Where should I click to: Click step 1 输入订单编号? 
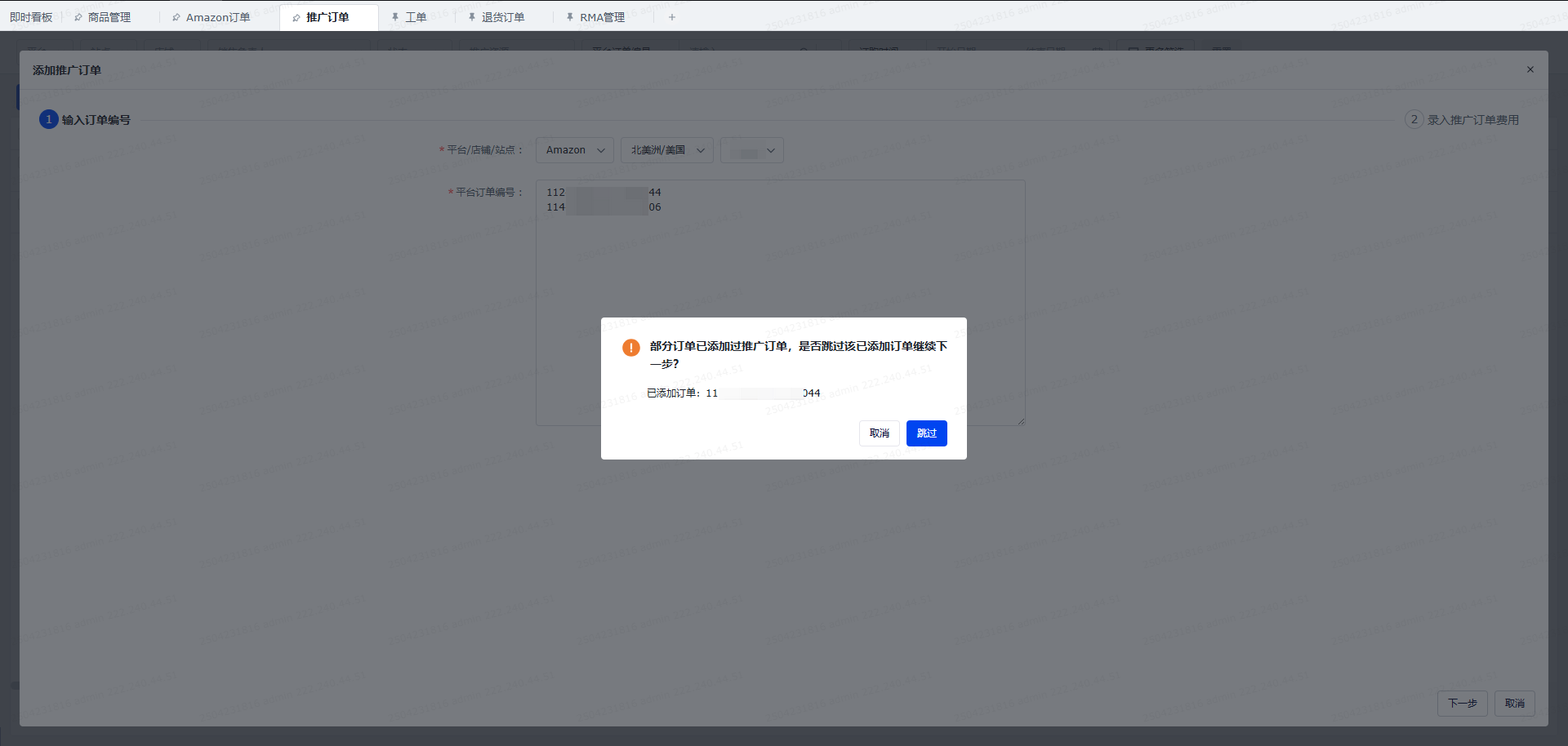tap(85, 120)
